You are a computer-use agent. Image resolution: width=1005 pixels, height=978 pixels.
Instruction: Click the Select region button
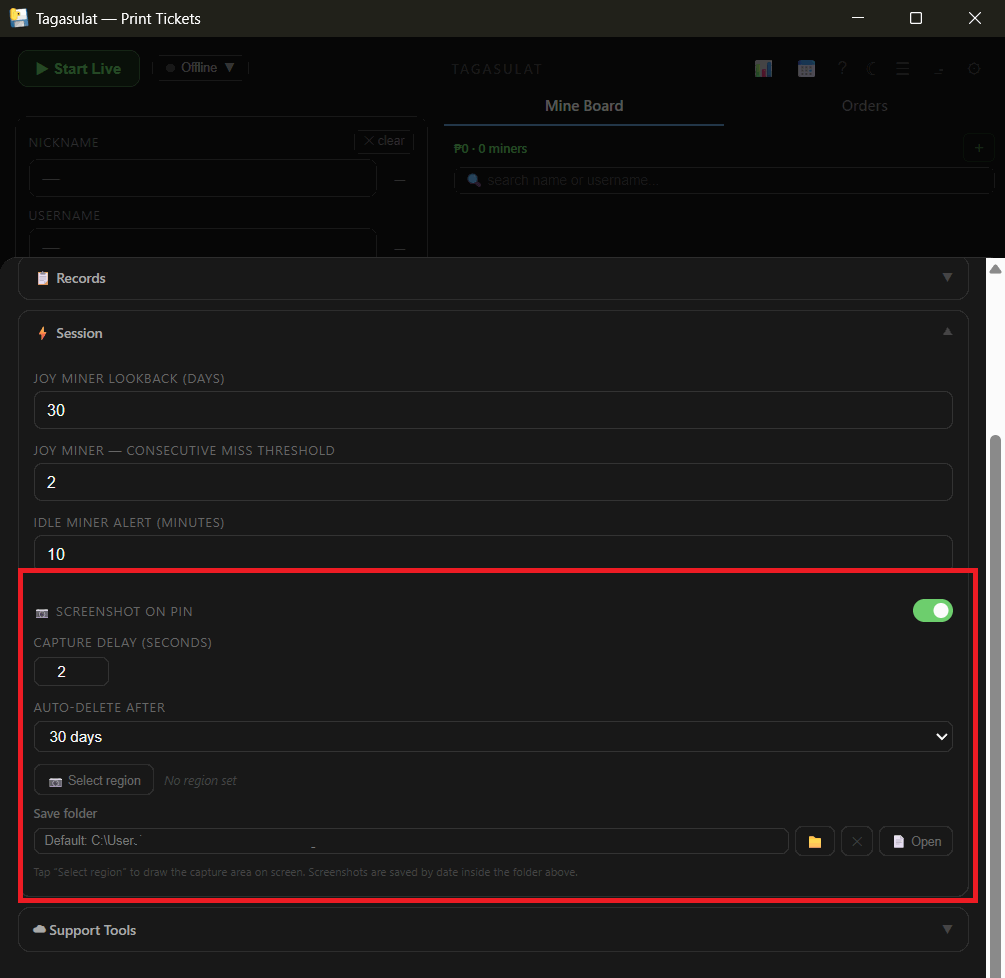(94, 780)
